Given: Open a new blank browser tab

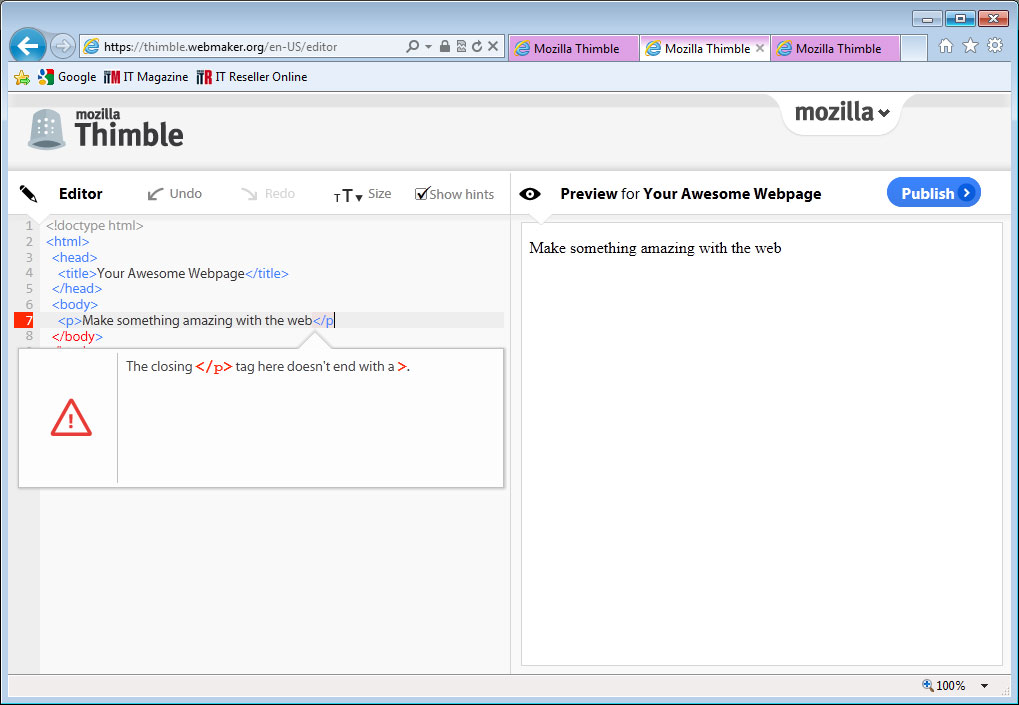Looking at the screenshot, I should pos(914,49).
